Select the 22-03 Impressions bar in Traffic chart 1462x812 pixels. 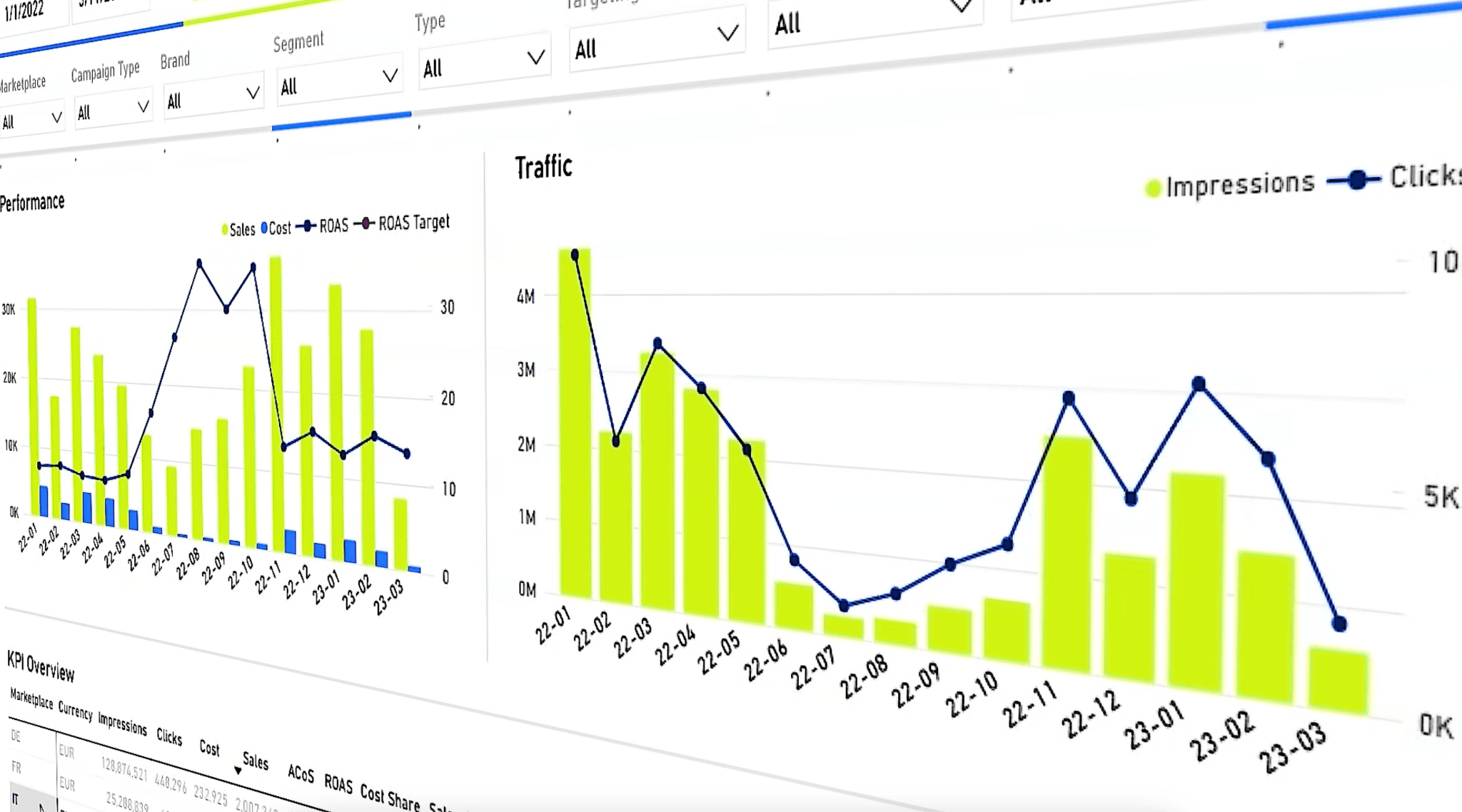657,479
